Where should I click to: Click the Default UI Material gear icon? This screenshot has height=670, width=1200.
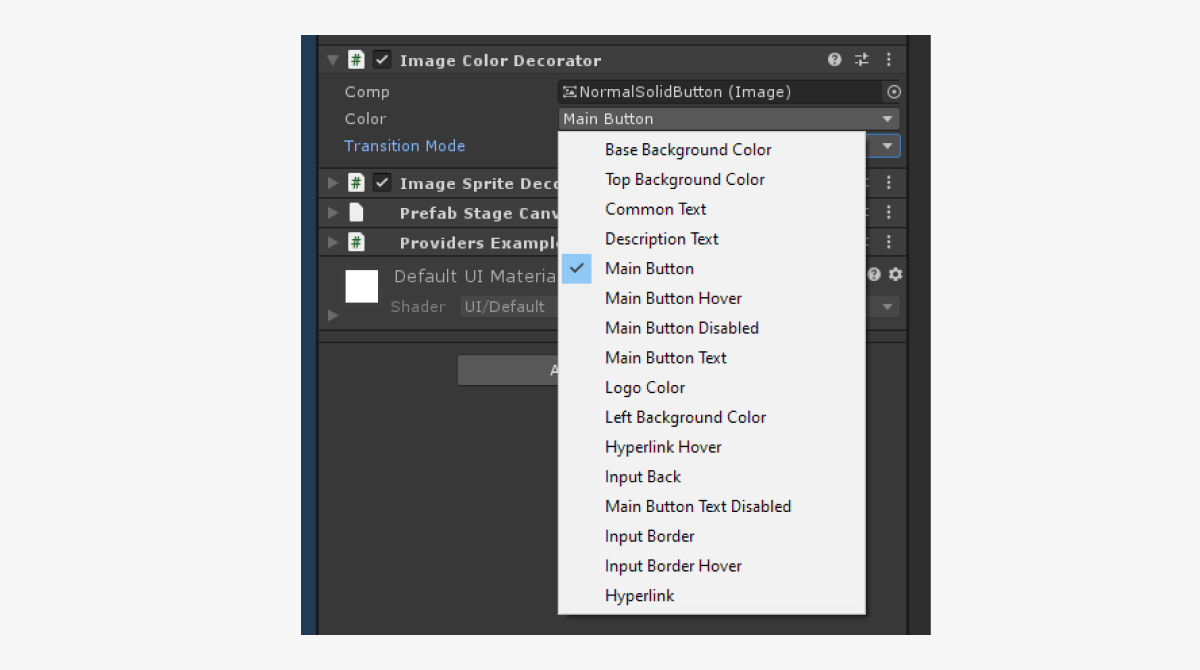point(895,274)
